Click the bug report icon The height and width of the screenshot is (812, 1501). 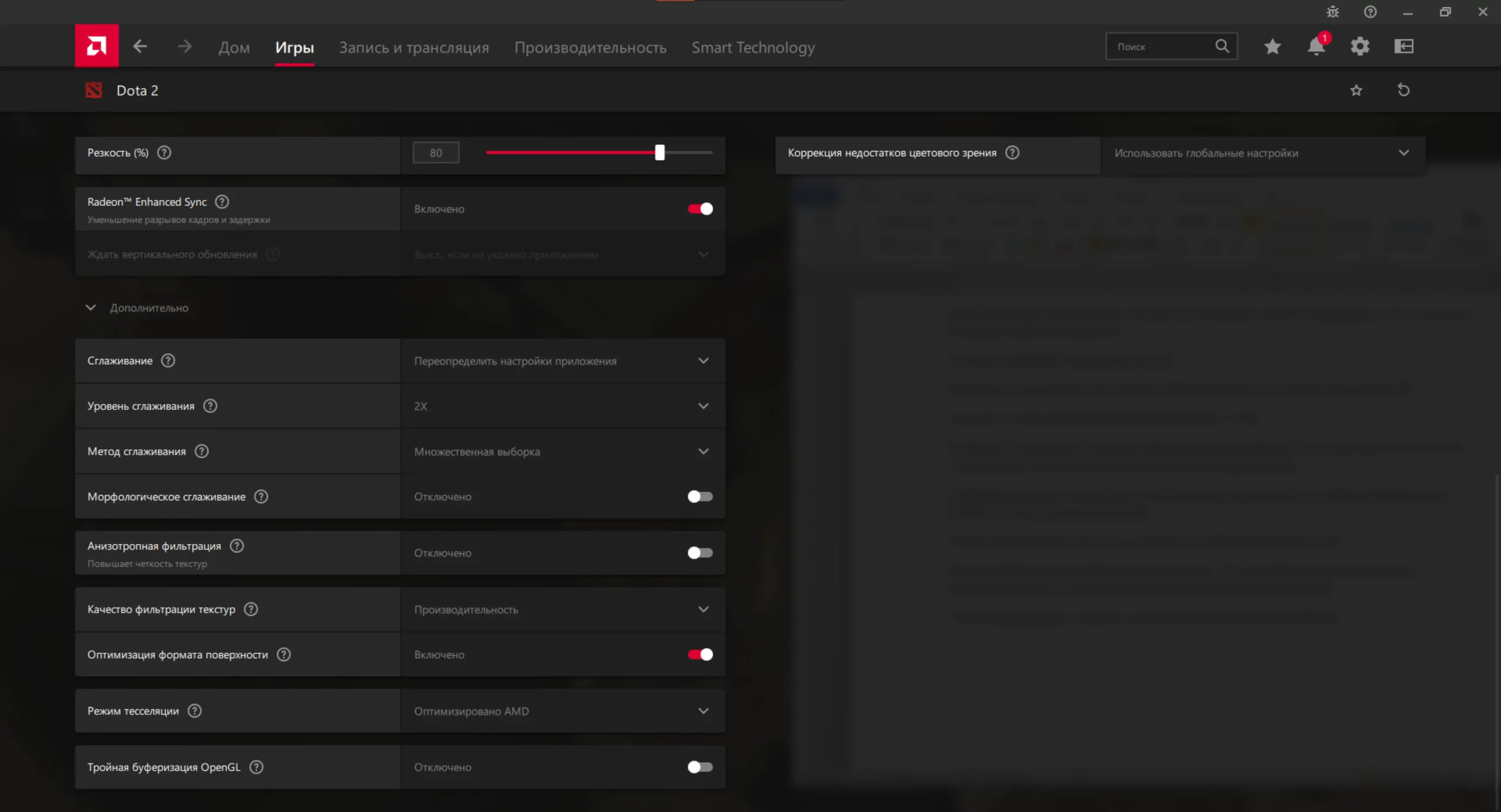(x=1333, y=12)
